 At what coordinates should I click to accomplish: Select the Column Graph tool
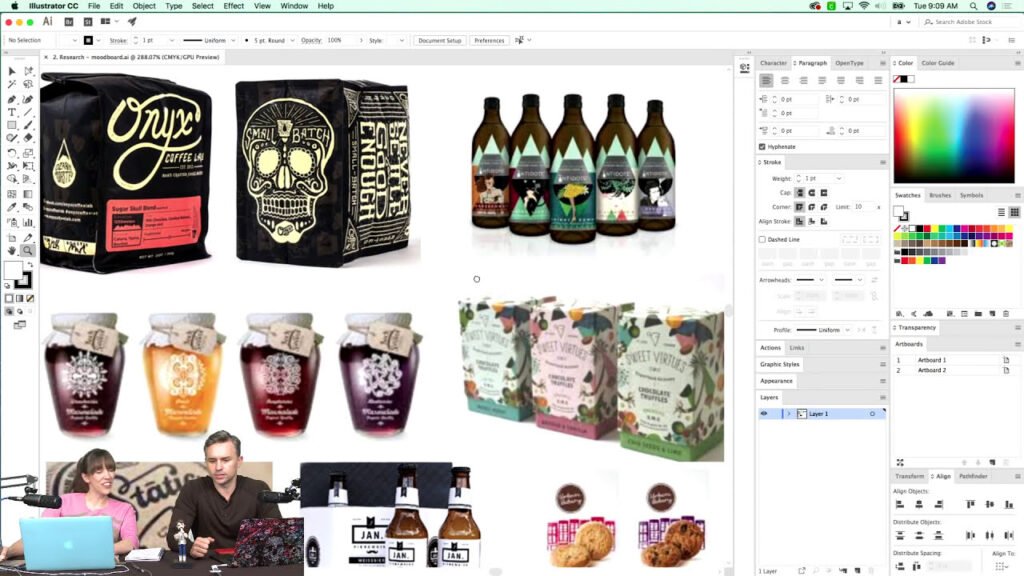pyautogui.click(x=28, y=222)
